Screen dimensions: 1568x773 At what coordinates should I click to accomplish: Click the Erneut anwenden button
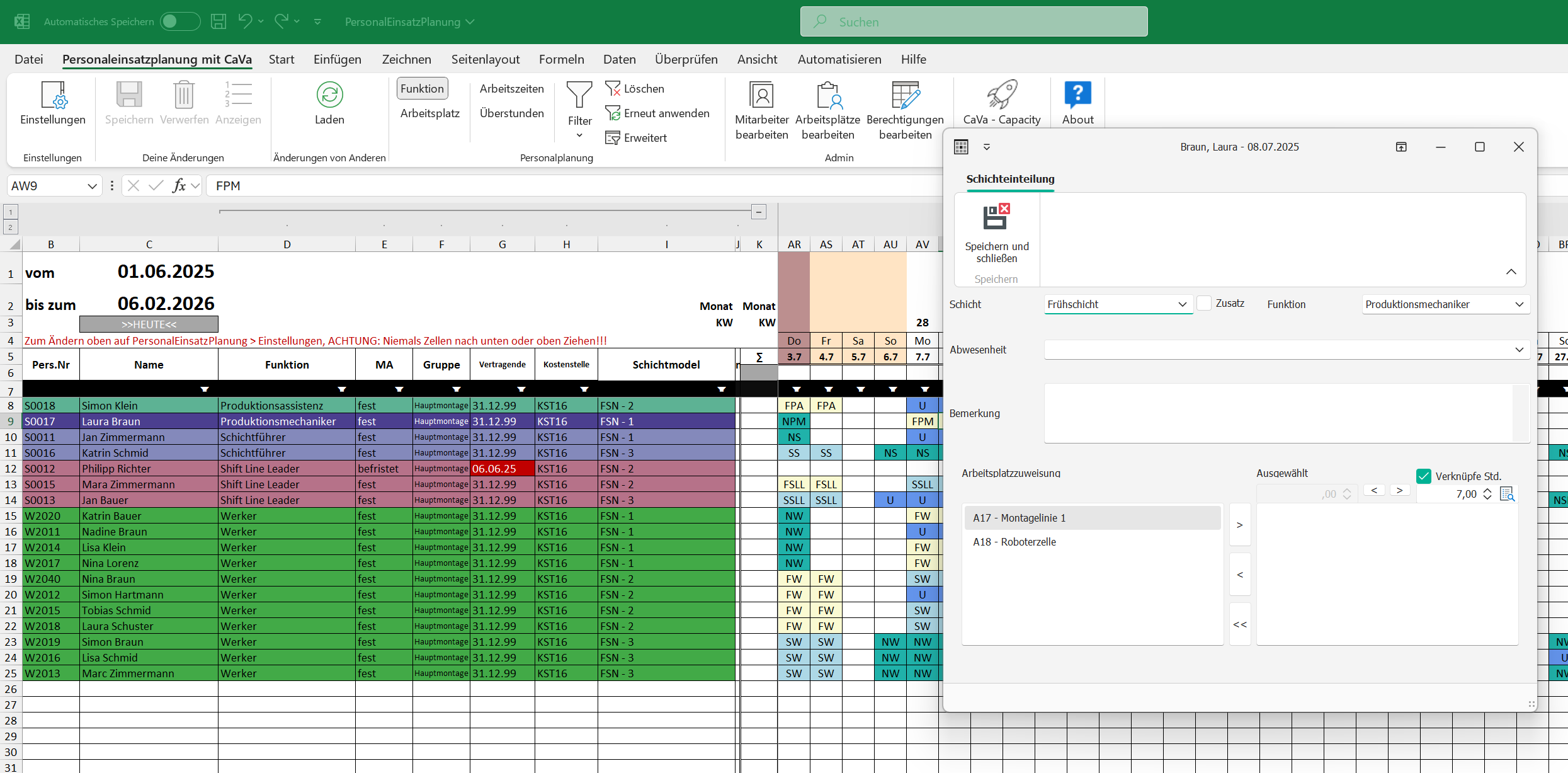pos(657,113)
